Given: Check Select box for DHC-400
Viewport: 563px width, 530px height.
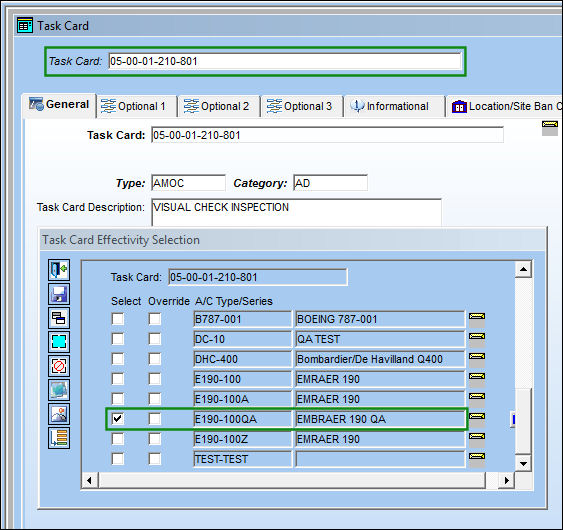Looking at the screenshot, I should point(118,359).
